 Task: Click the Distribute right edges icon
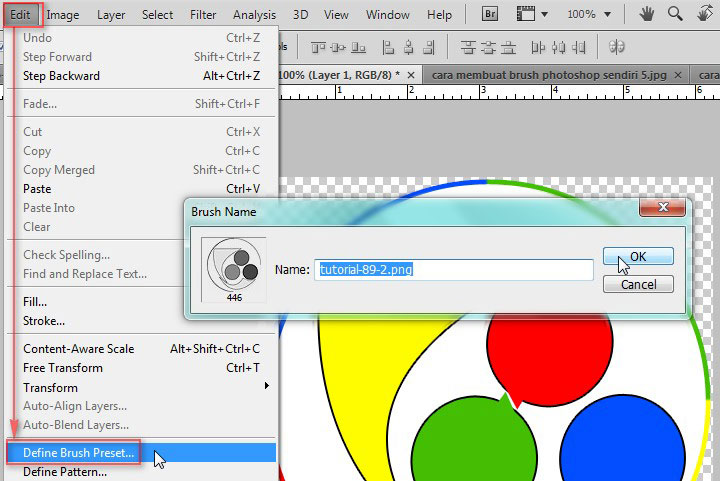579,47
